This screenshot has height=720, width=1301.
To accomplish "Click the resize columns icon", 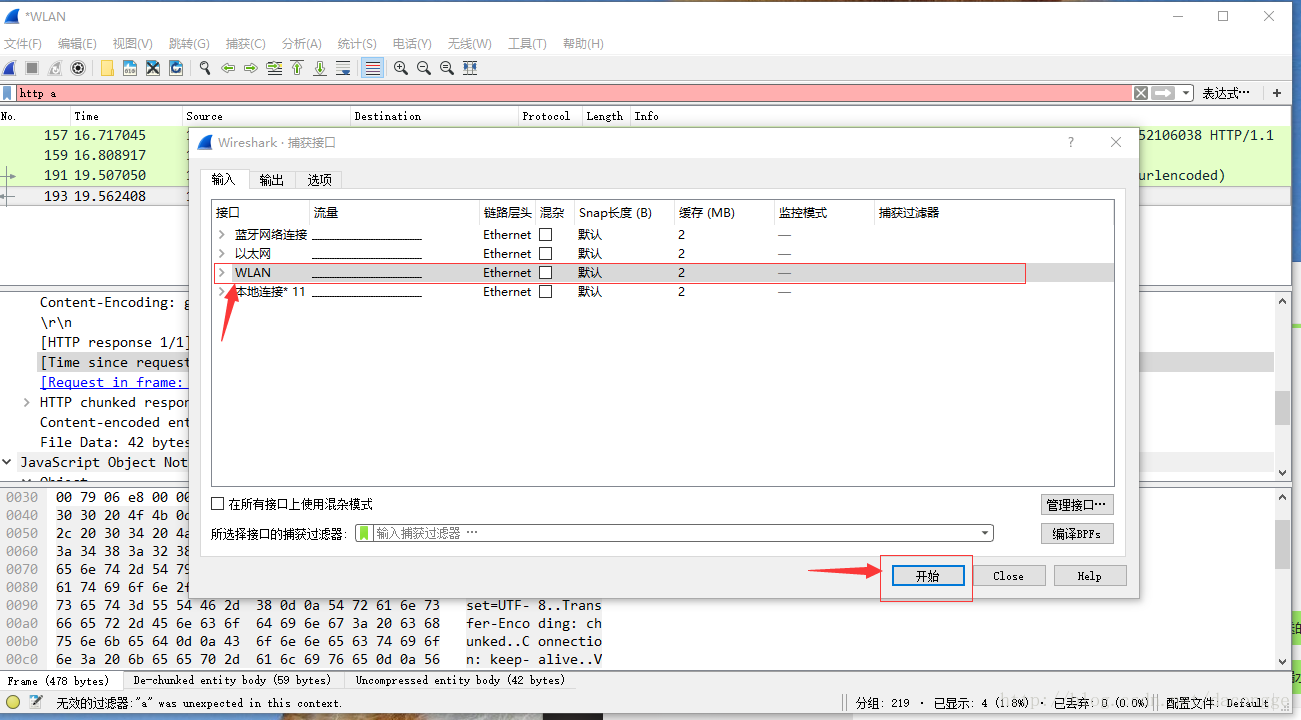I will click(x=470, y=68).
